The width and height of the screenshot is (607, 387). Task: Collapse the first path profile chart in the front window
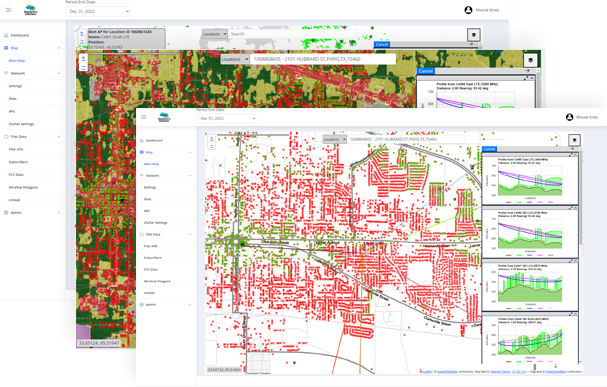coord(575,155)
